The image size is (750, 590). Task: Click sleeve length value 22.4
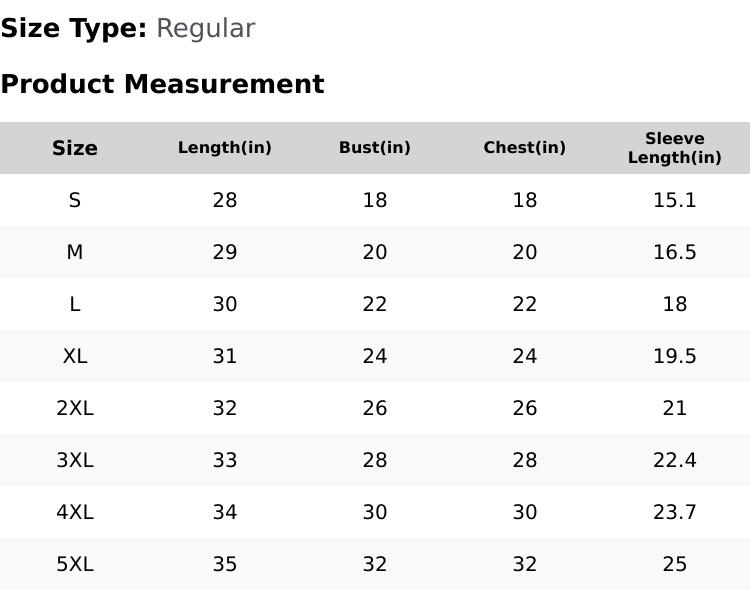click(x=675, y=460)
